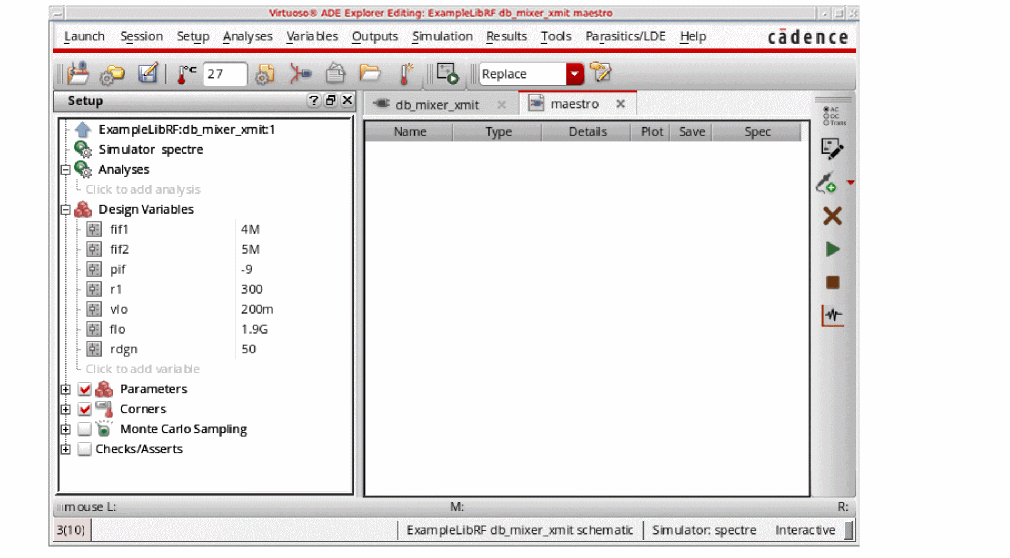Disable the Corners checkbox
The height and width of the screenshot is (558, 1010).
pos(85,409)
